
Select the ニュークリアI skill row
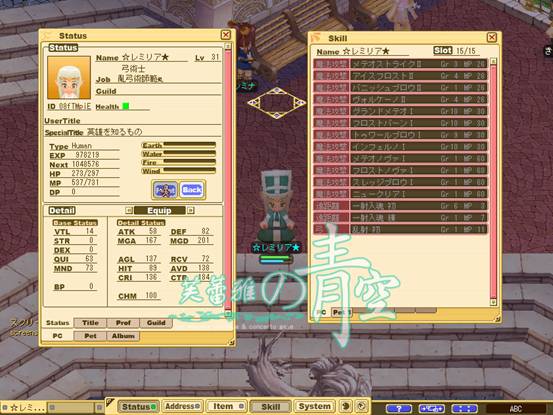coord(400,194)
